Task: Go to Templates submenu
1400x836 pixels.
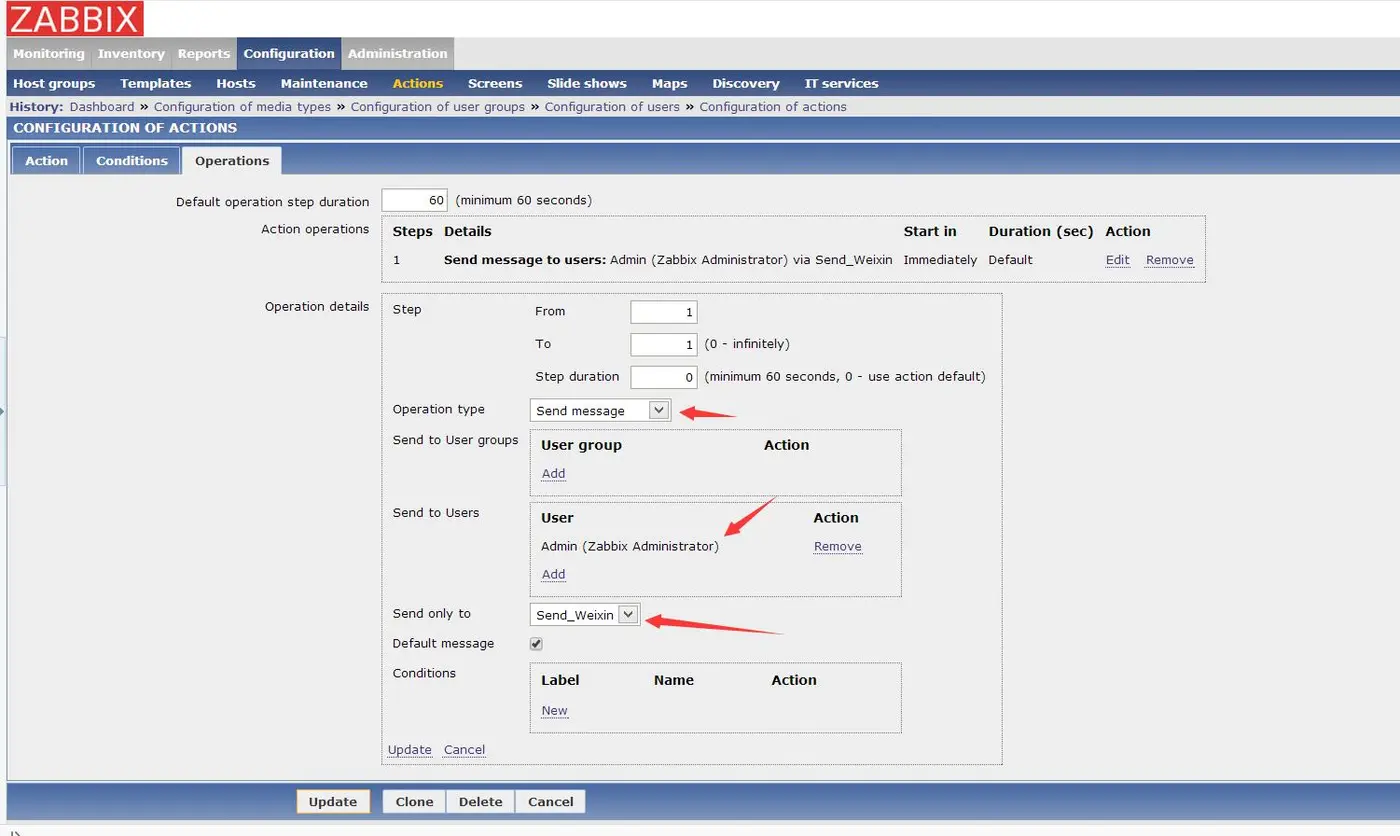Action: point(155,83)
